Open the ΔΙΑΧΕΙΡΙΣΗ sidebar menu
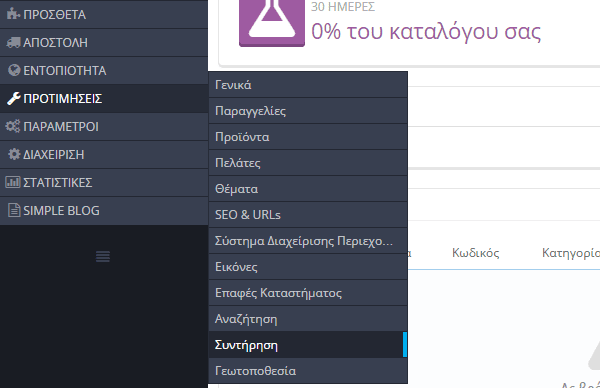Screen dimensions: 600x388 104,154
